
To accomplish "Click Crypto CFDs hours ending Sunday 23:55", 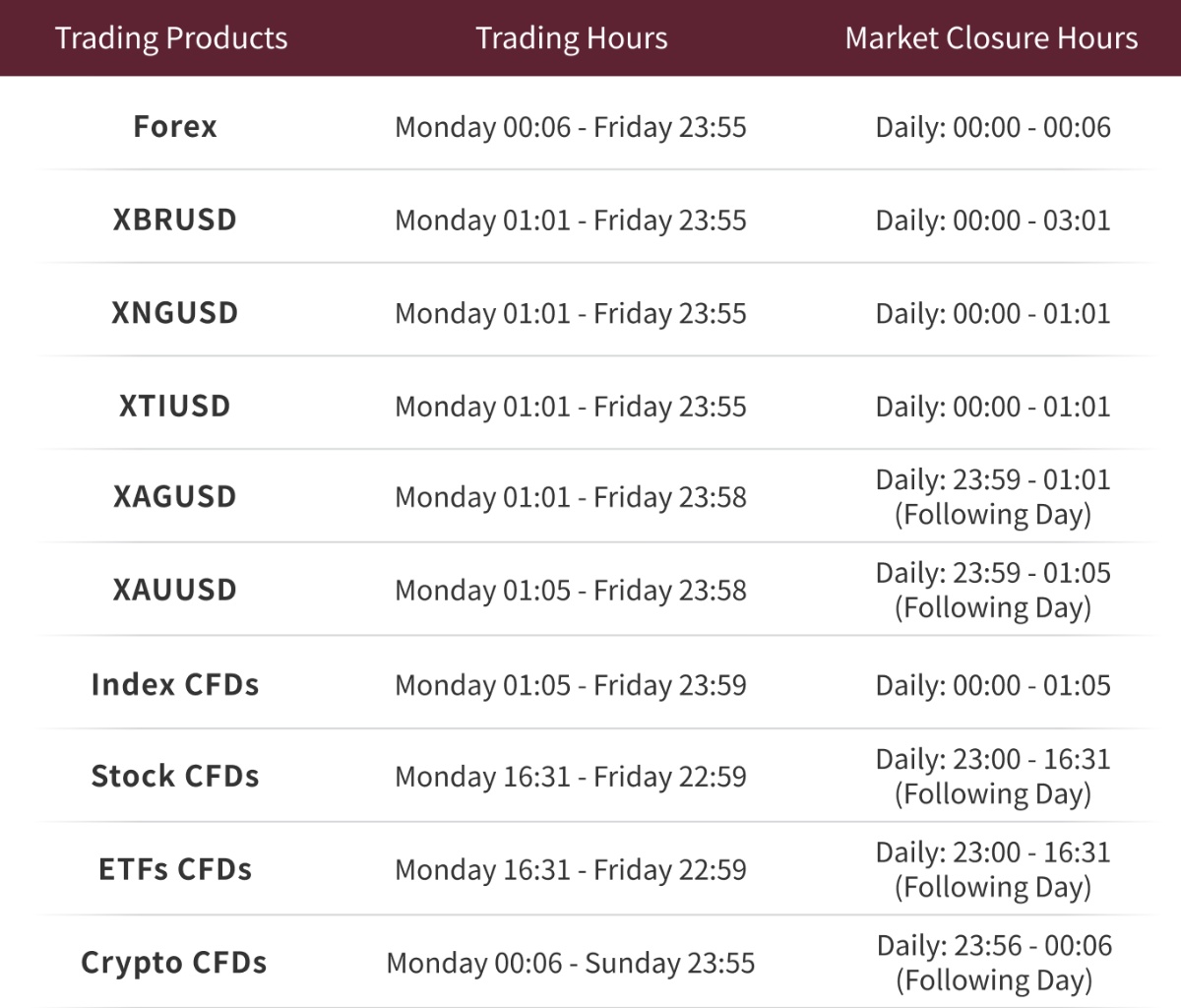I will click(x=570, y=963).
